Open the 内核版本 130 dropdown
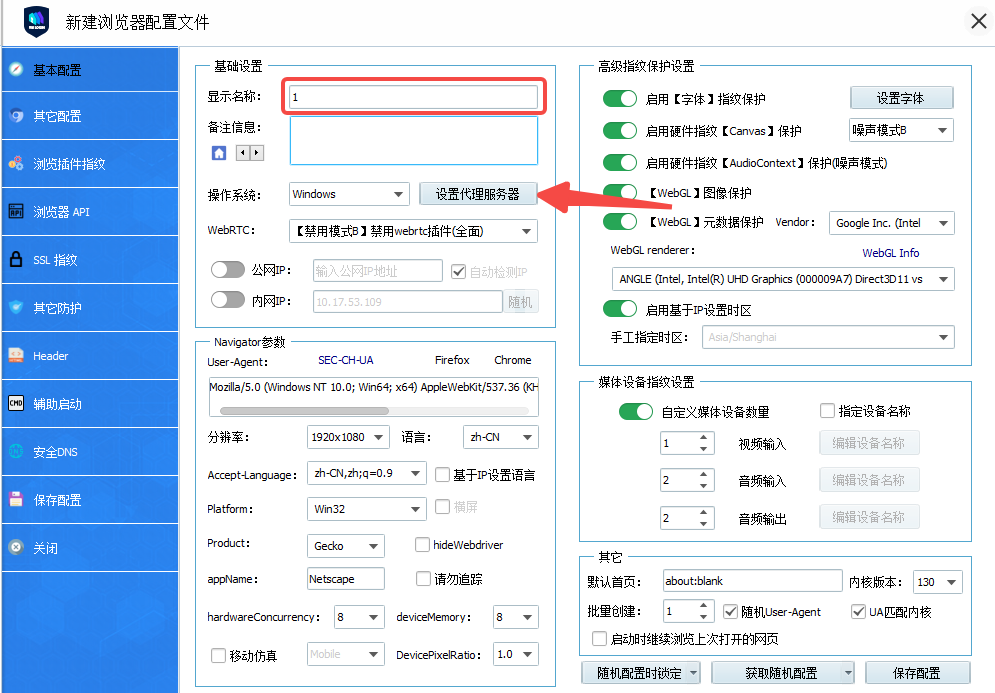Image resolution: width=995 pixels, height=693 pixels. click(x=938, y=582)
